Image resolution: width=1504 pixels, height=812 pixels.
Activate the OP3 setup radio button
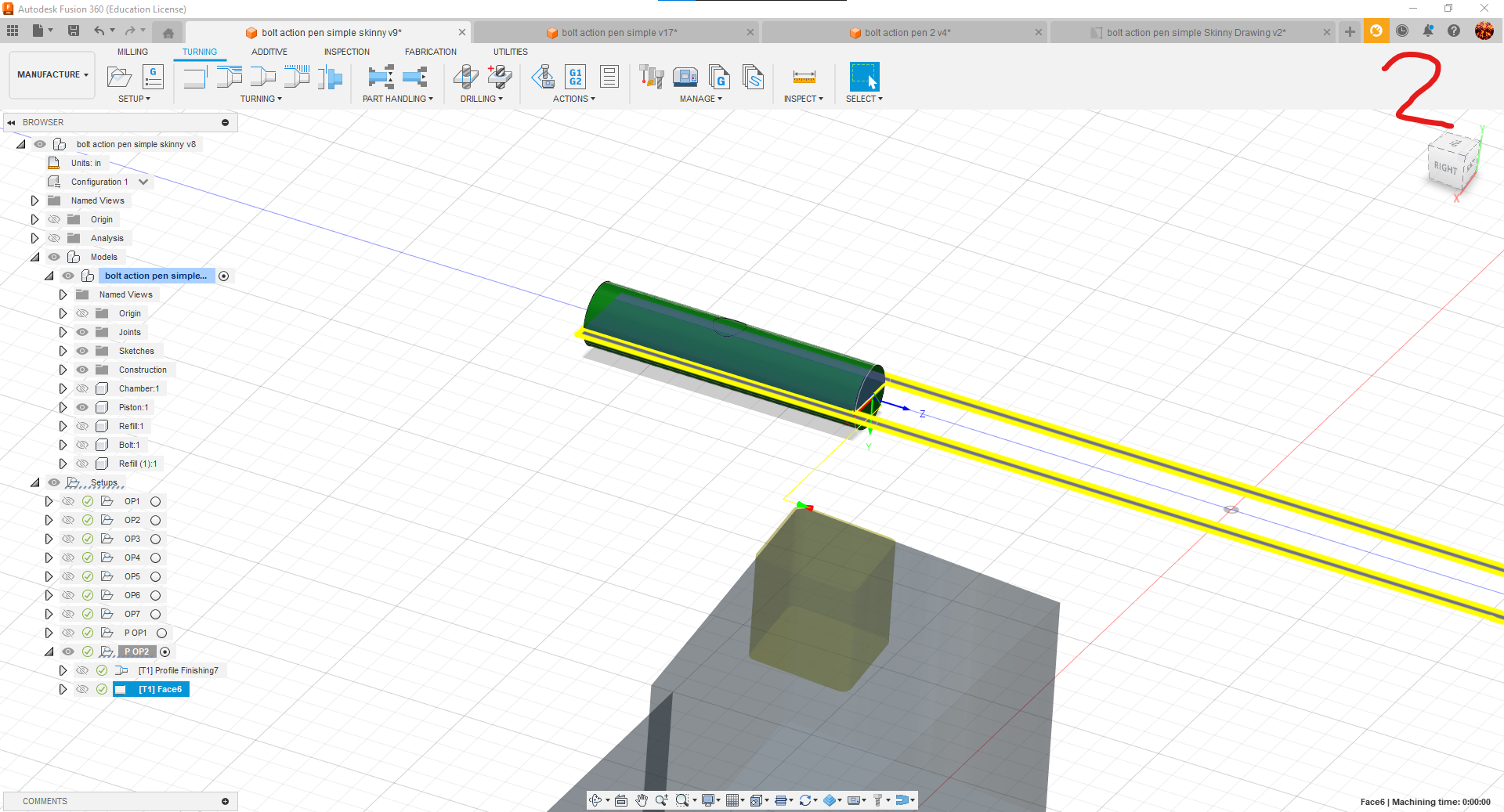[156, 539]
